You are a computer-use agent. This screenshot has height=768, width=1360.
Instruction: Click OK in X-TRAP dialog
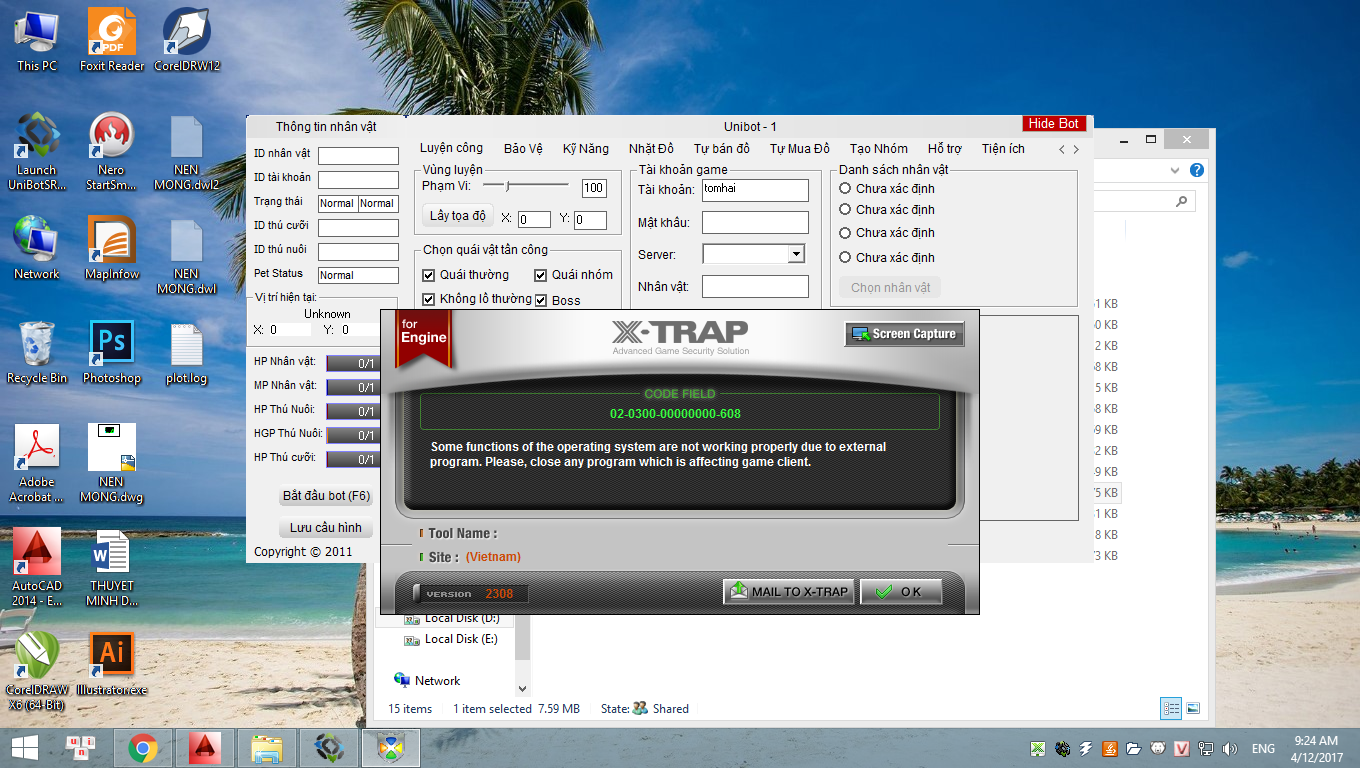901,592
